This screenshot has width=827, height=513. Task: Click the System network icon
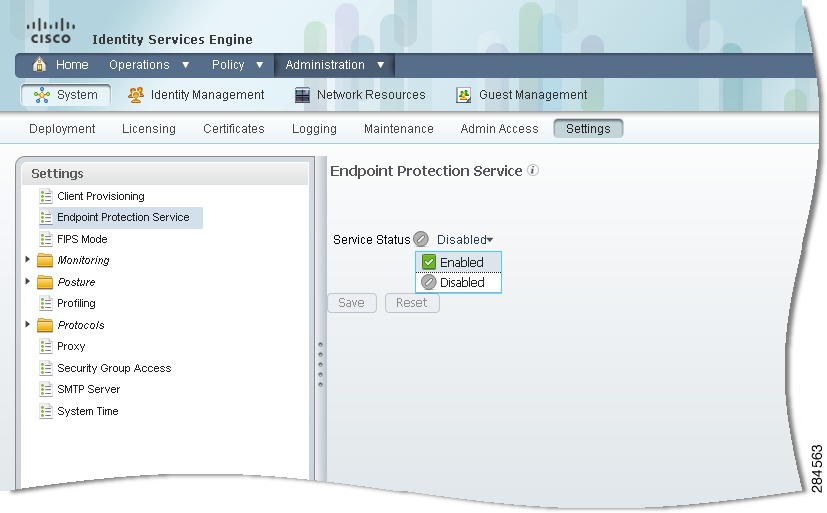(x=42, y=95)
